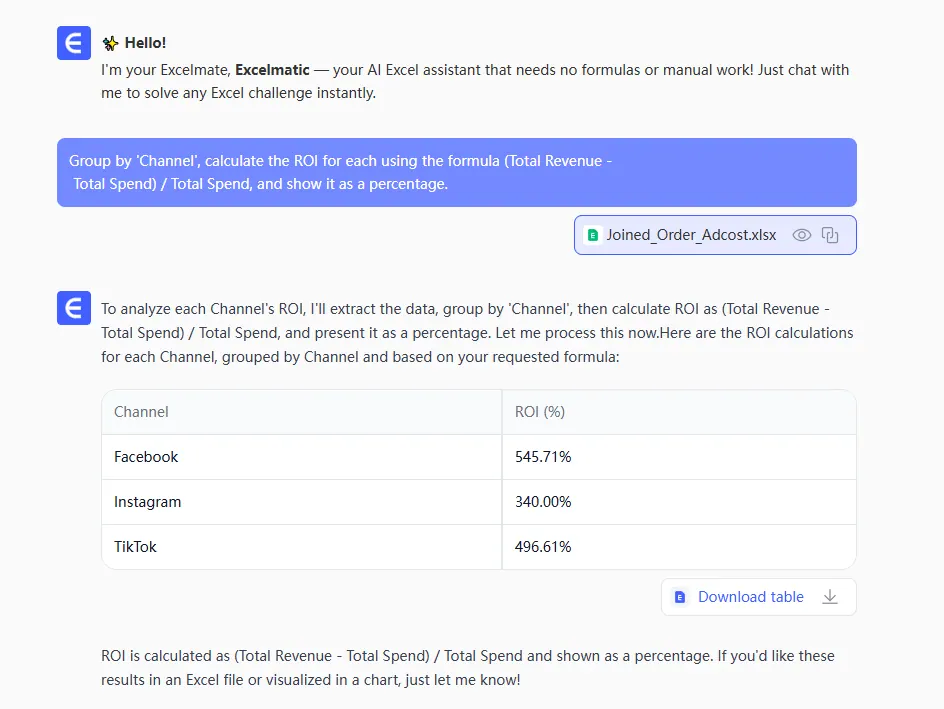Select the Instagram row cell
Image resolution: width=944 pixels, height=709 pixels.
(148, 502)
